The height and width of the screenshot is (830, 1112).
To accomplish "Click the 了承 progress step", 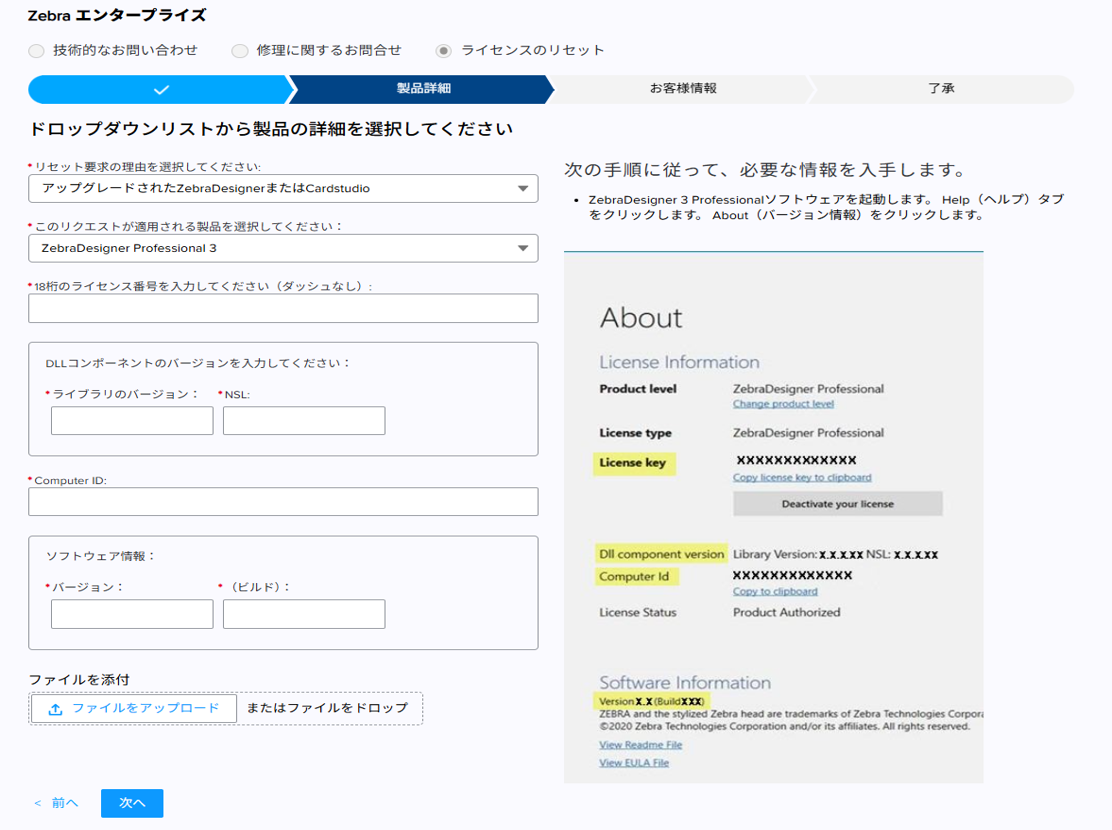I will [x=941, y=89].
